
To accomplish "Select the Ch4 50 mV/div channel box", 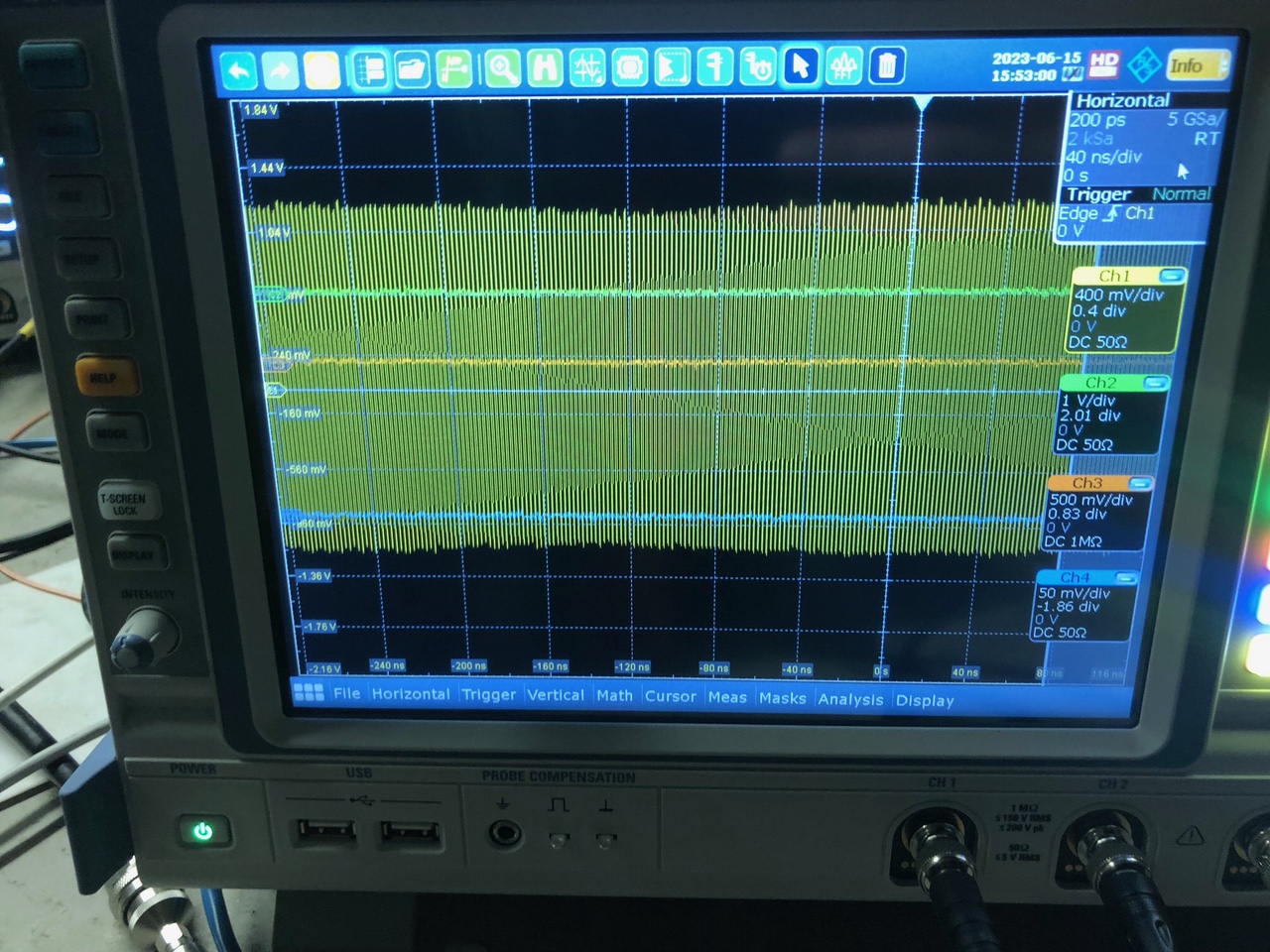I will pos(1080,606).
